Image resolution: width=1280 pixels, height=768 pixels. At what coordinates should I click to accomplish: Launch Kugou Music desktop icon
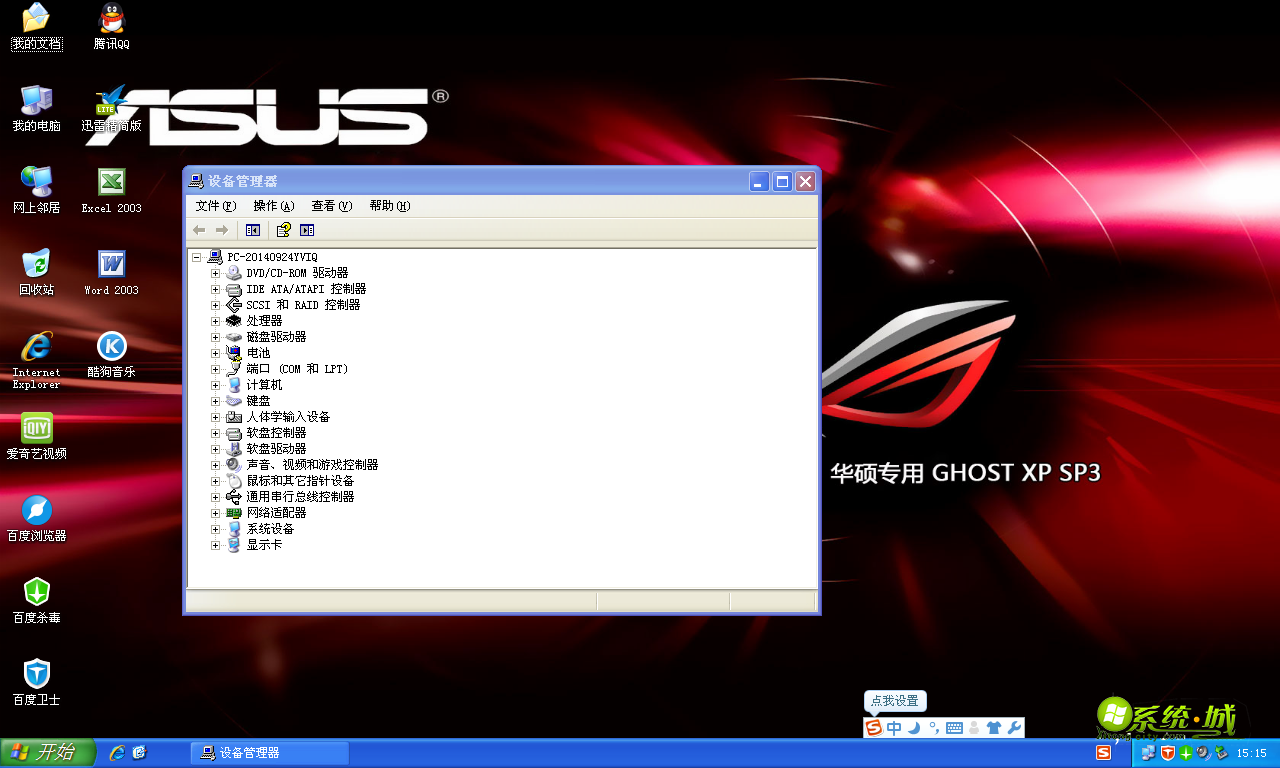(111, 354)
